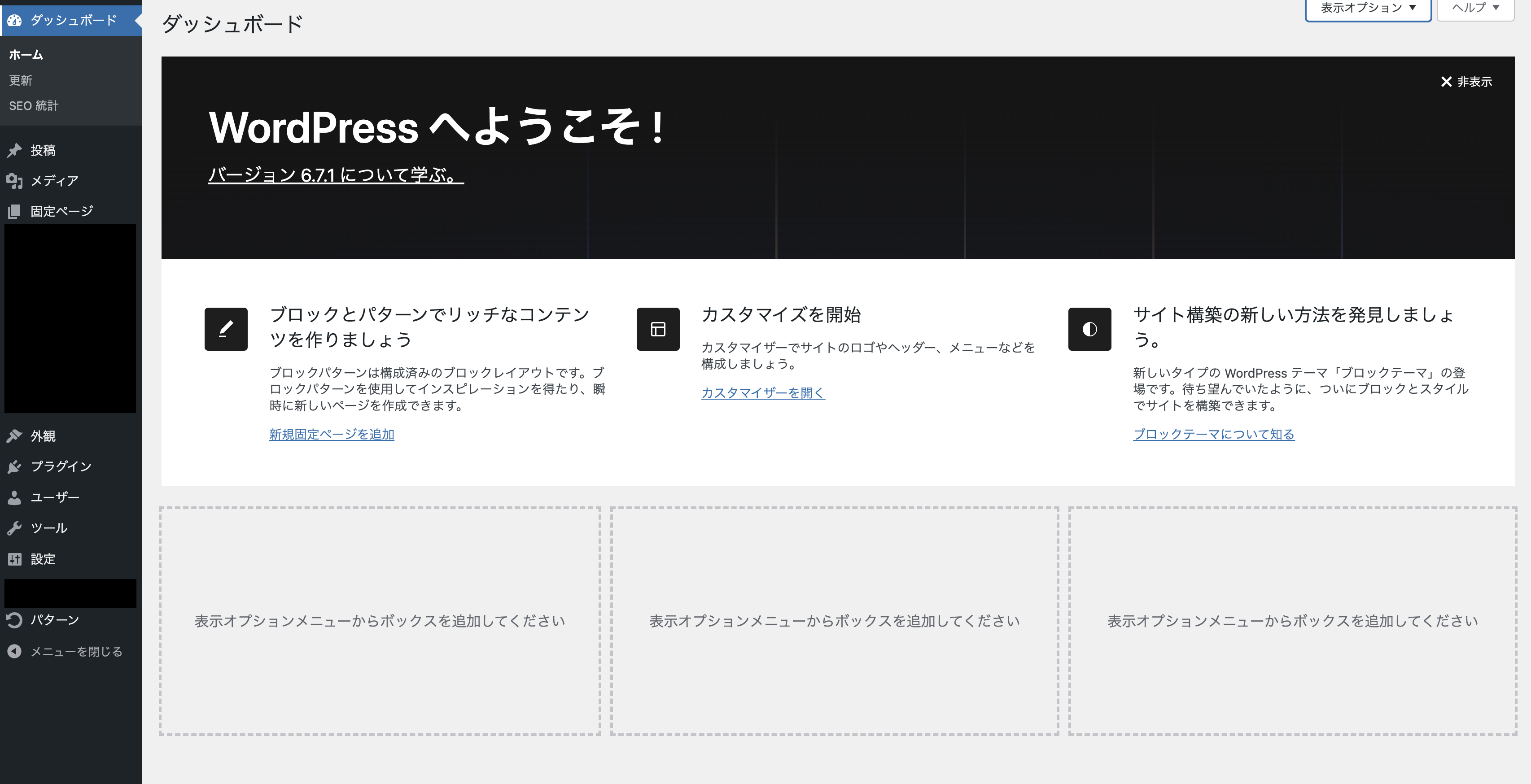
Task: Open the 投稿 menu
Action: [71, 150]
